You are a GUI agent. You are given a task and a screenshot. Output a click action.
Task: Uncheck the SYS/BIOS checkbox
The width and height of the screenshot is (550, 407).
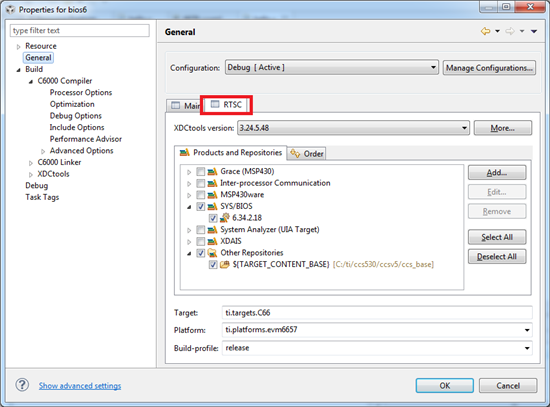pyautogui.click(x=201, y=206)
